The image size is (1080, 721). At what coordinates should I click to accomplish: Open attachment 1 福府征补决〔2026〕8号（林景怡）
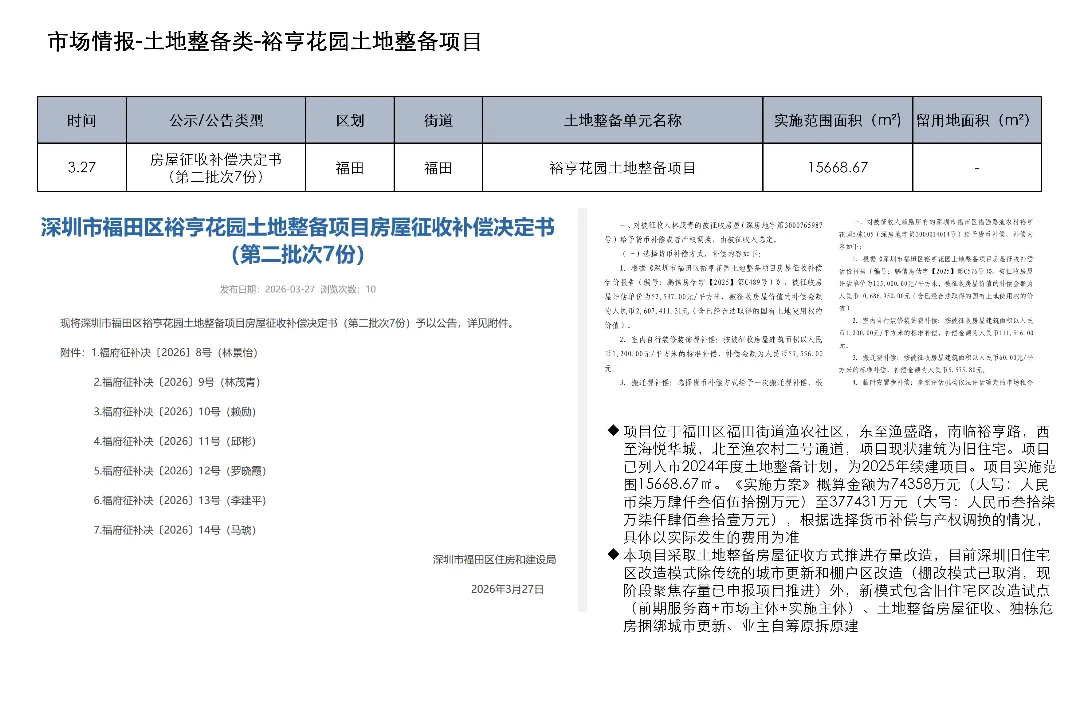click(174, 353)
